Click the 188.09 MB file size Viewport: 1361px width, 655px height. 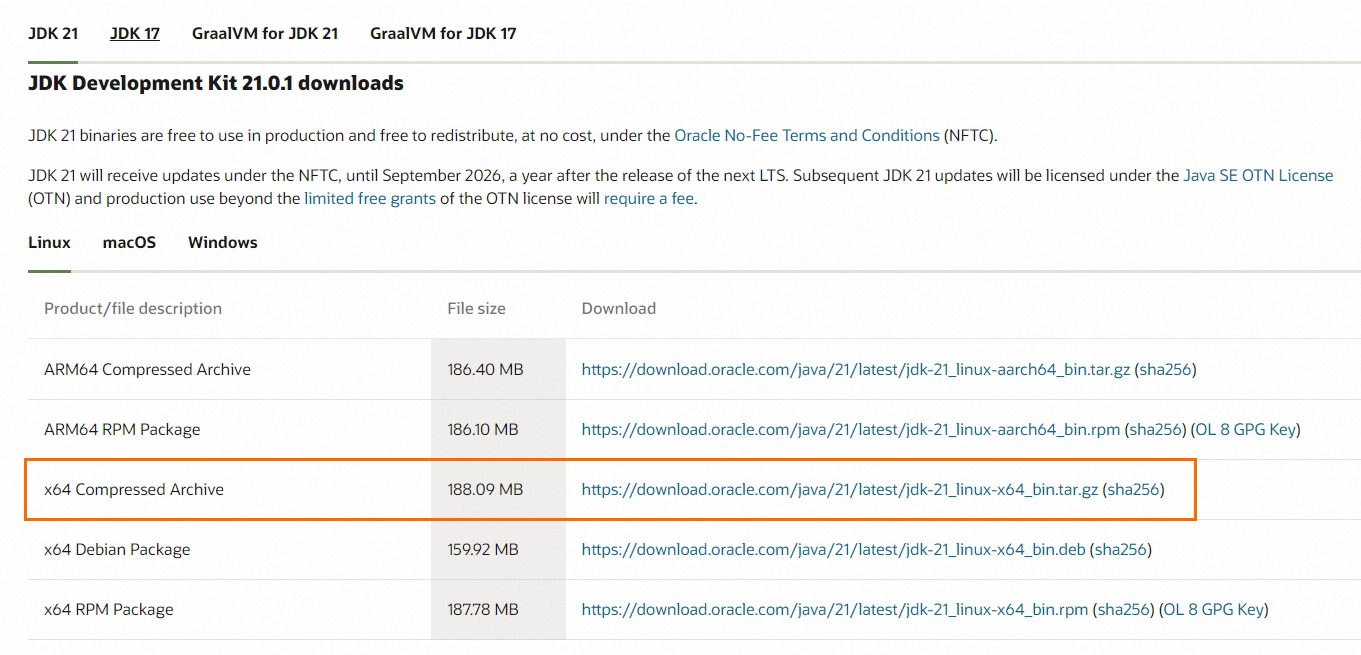(x=485, y=489)
